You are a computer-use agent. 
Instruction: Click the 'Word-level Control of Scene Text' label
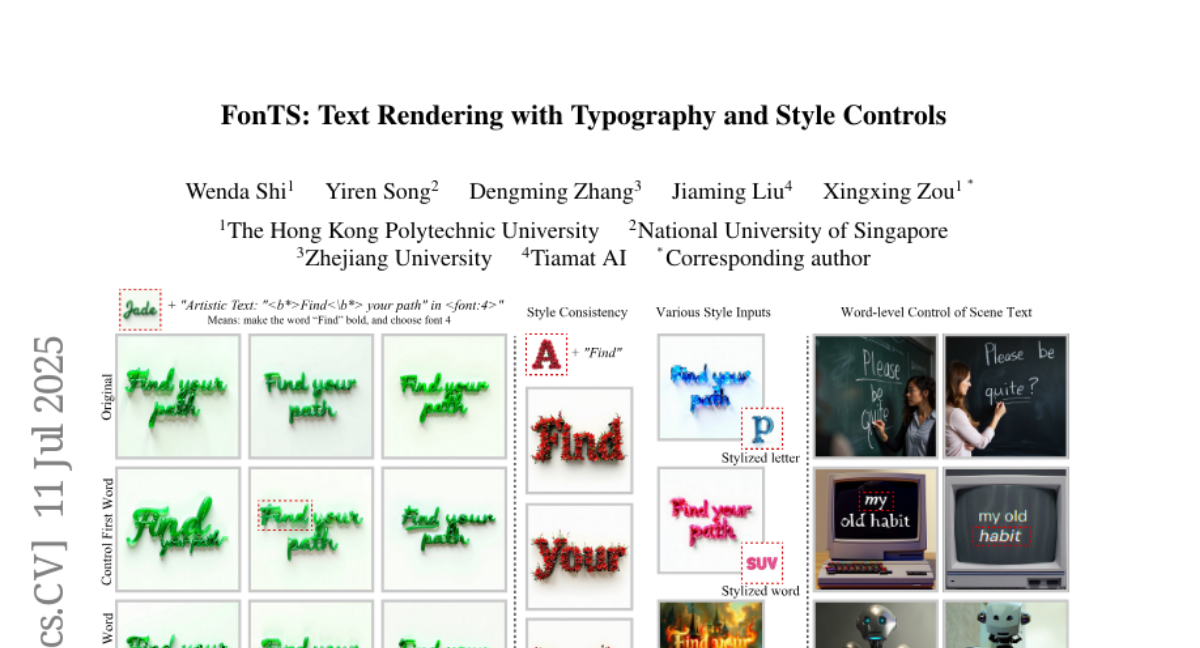(x=936, y=312)
